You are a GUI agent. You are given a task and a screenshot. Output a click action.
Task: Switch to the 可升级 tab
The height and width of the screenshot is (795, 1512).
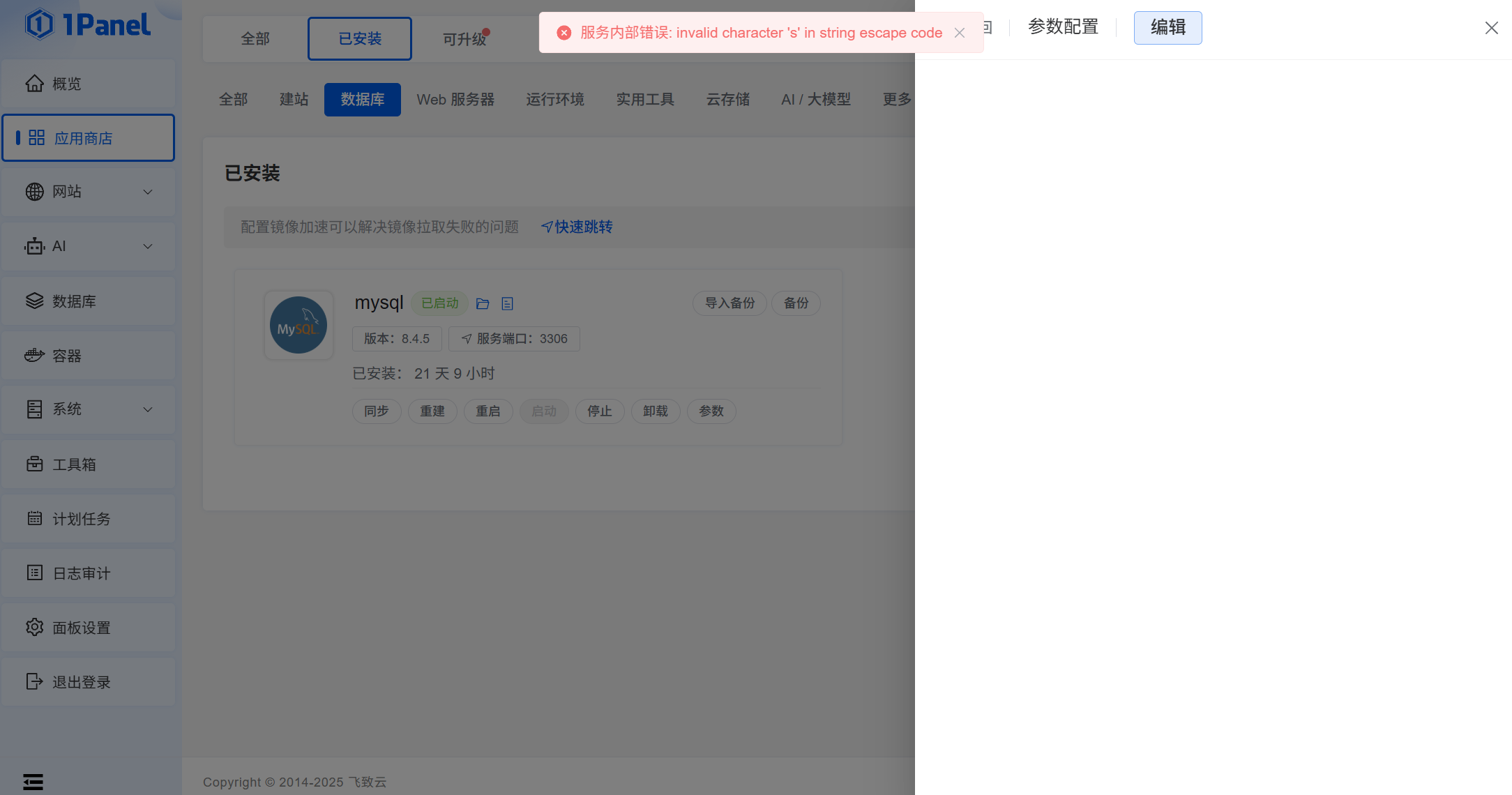point(464,39)
